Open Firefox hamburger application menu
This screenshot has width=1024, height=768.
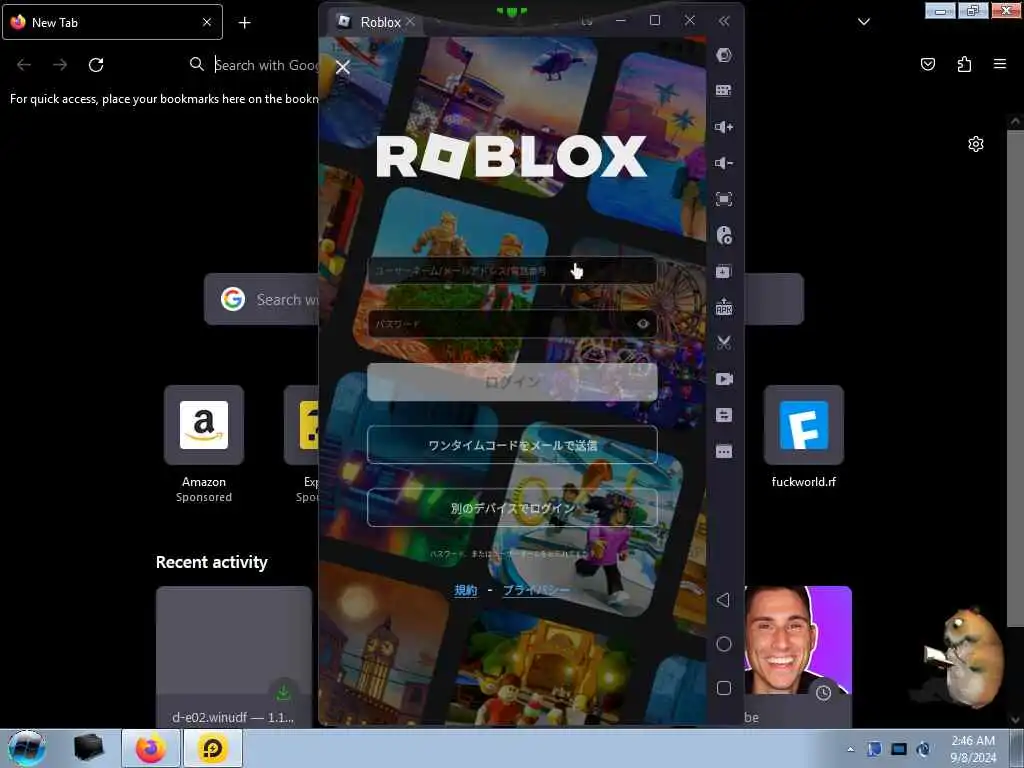(999, 64)
